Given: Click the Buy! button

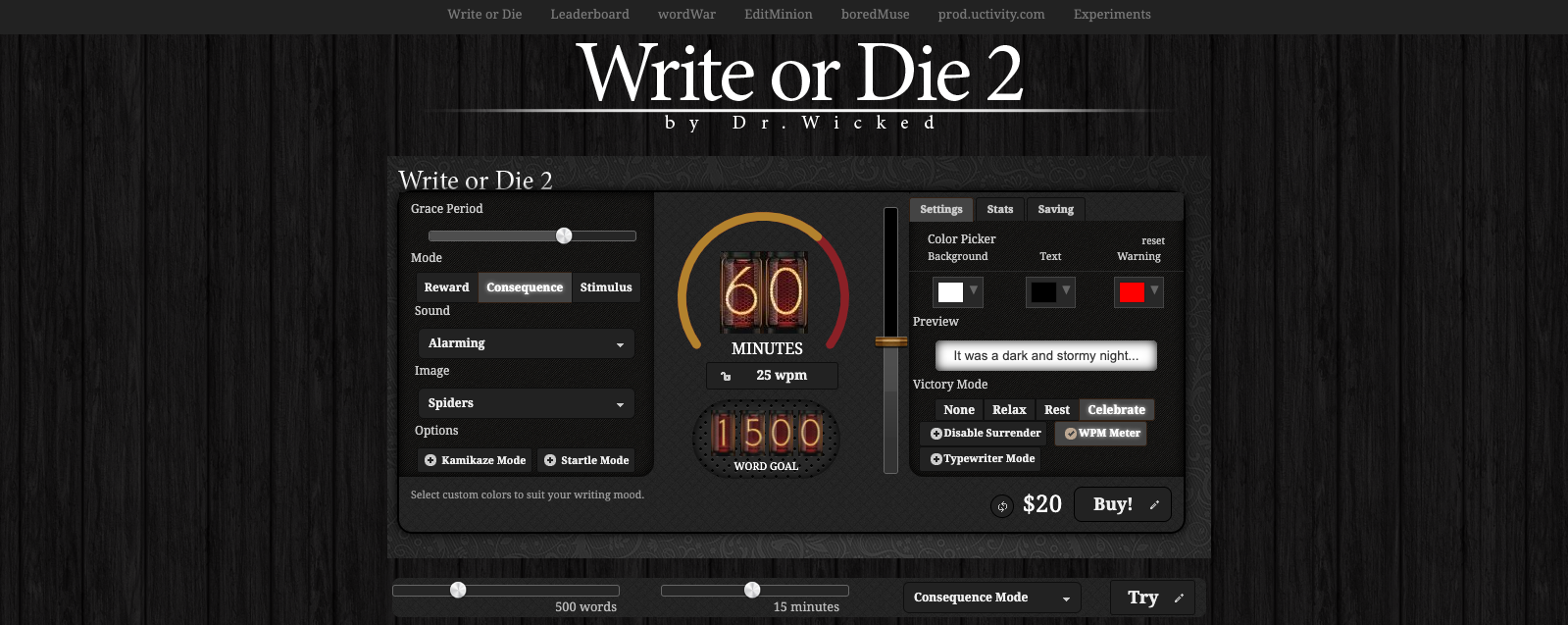Looking at the screenshot, I should tap(1123, 504).
